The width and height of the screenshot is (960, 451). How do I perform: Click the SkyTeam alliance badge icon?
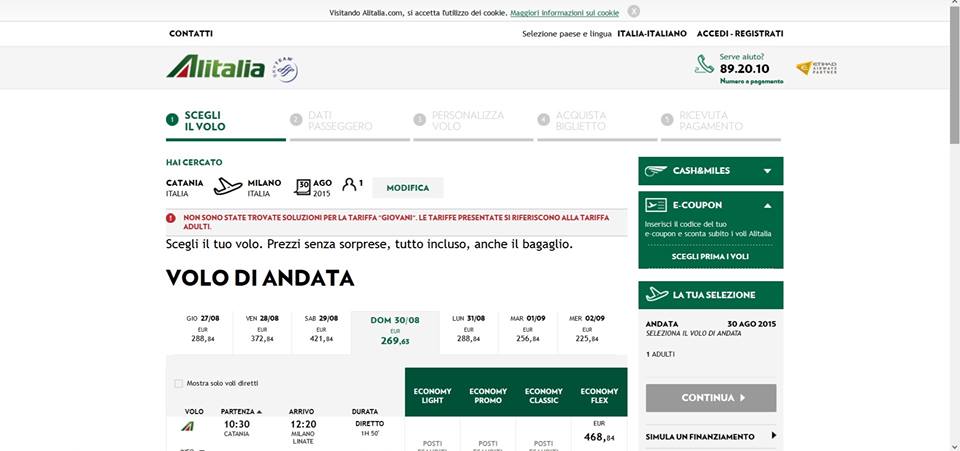(285, 69)
